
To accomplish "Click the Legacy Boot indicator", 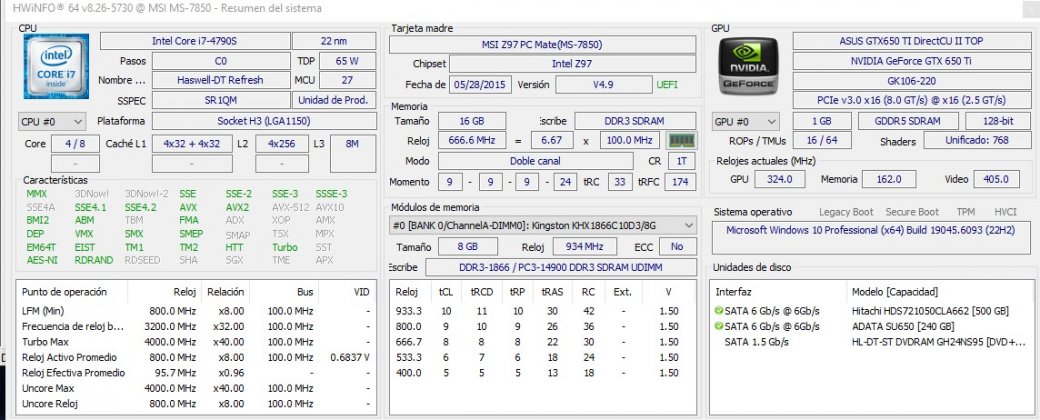I will point(846,212).
